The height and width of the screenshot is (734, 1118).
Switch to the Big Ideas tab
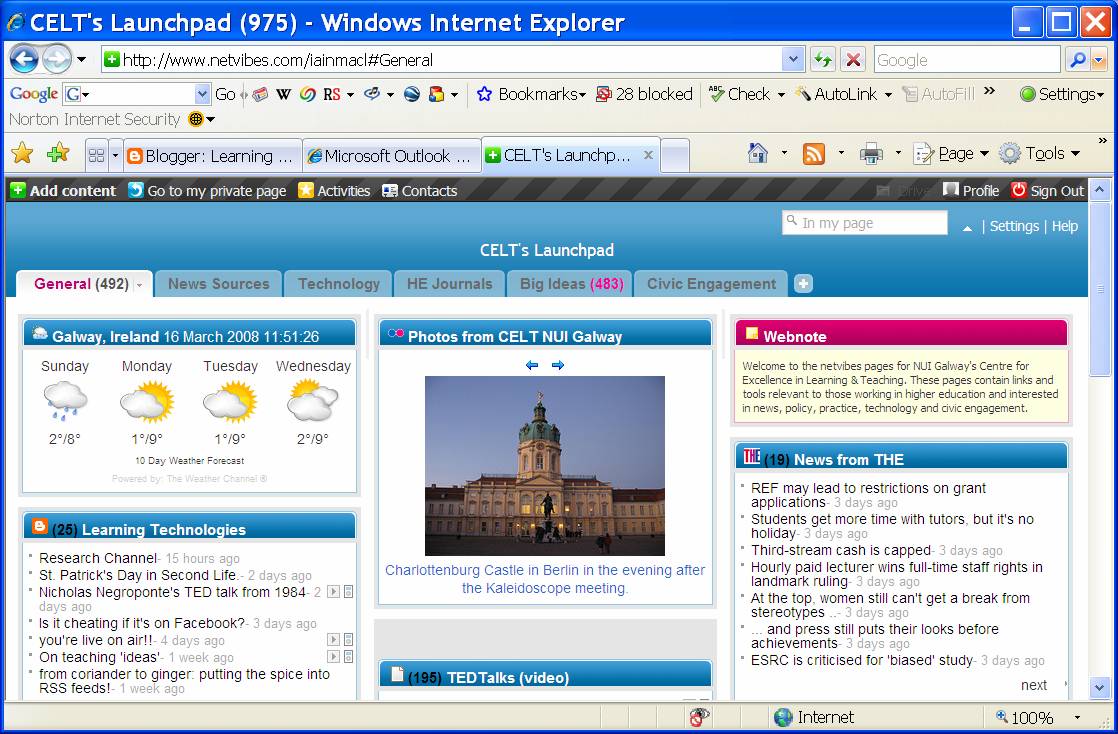pyautogui.click(x=570, y=284)
